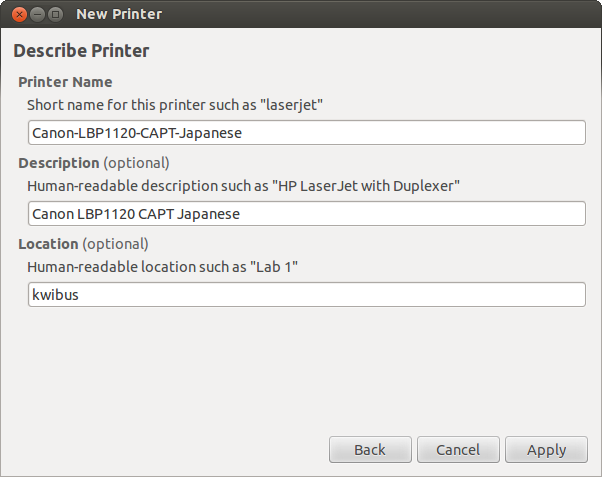Click '(optional)' beside the Description label
This screenshot has width=602, height=477.
point(136,163)
